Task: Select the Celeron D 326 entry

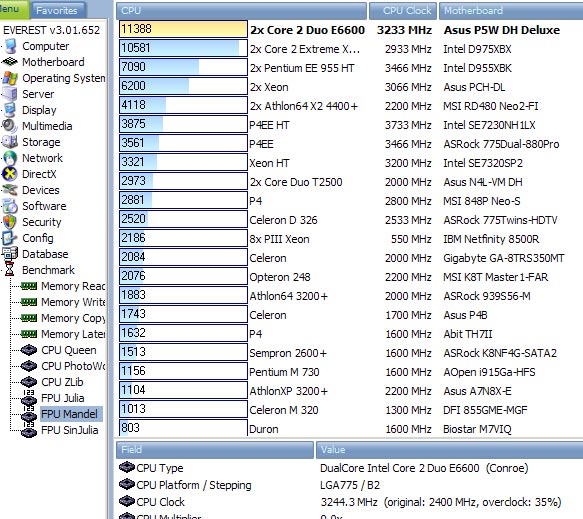Action: point(283,220)
